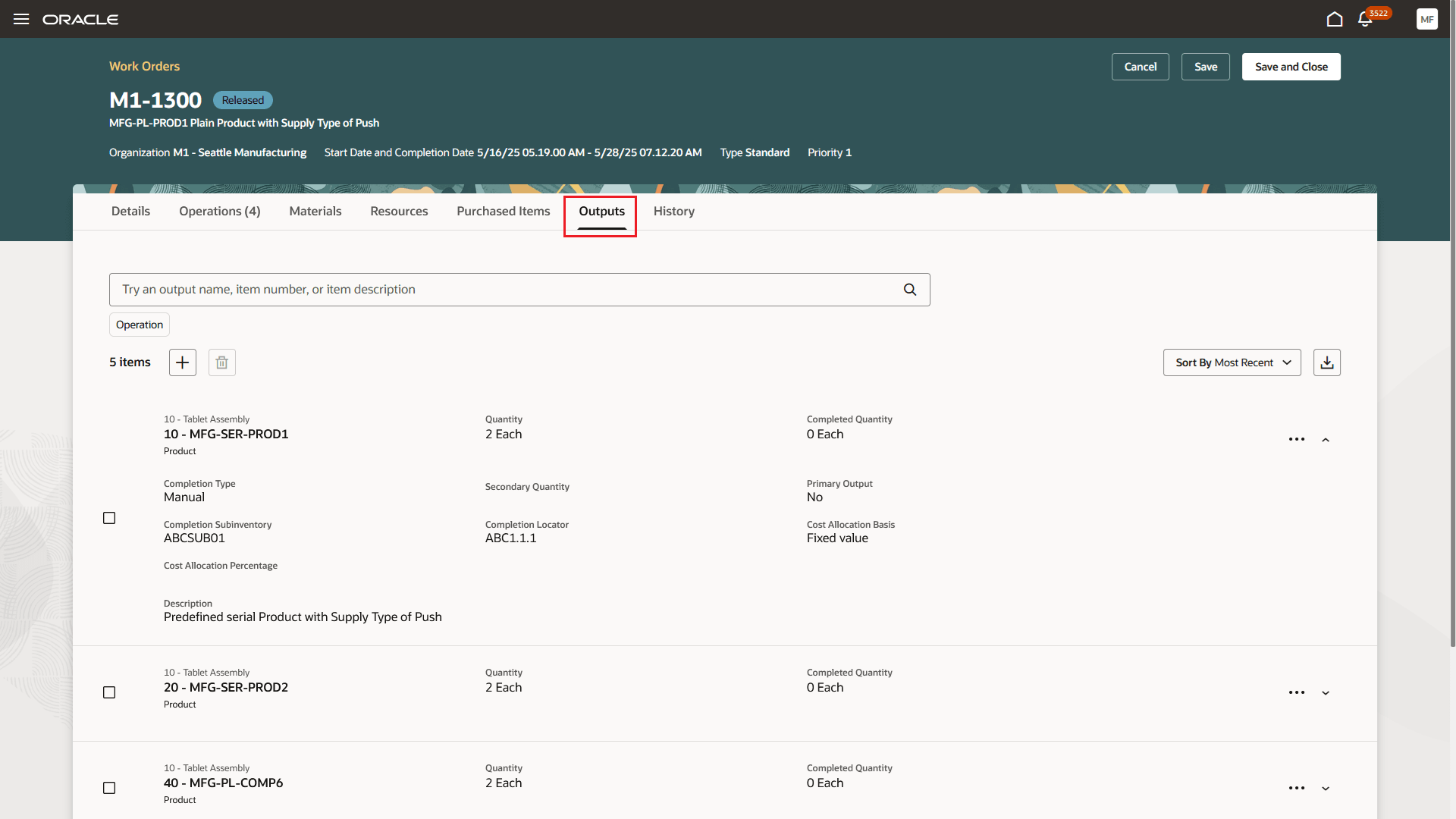Image resolution: width=1456 pixels, height=819 pixels.
Task: Open the Operations (4) tab
Action: [219, 212]
